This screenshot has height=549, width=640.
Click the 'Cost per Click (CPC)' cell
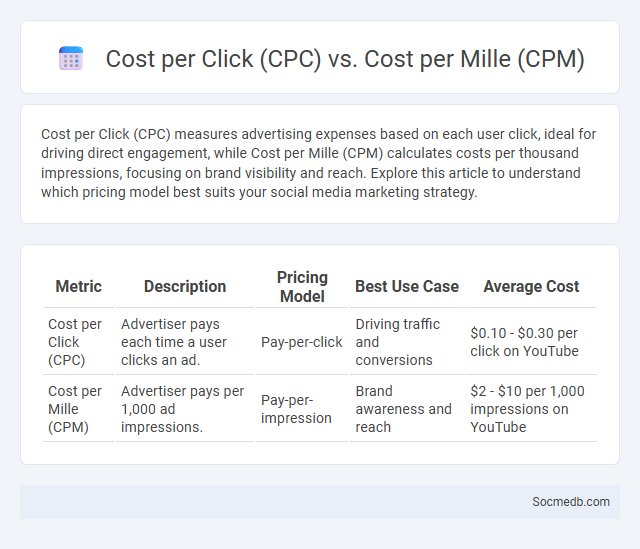coord(78,342)
